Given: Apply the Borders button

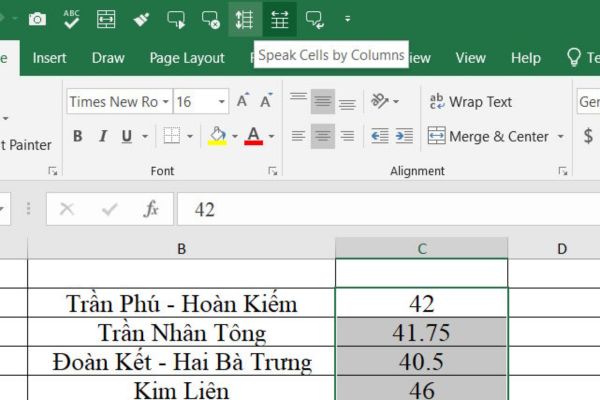Looking at the screenshot, I should [x=172, y=136].
